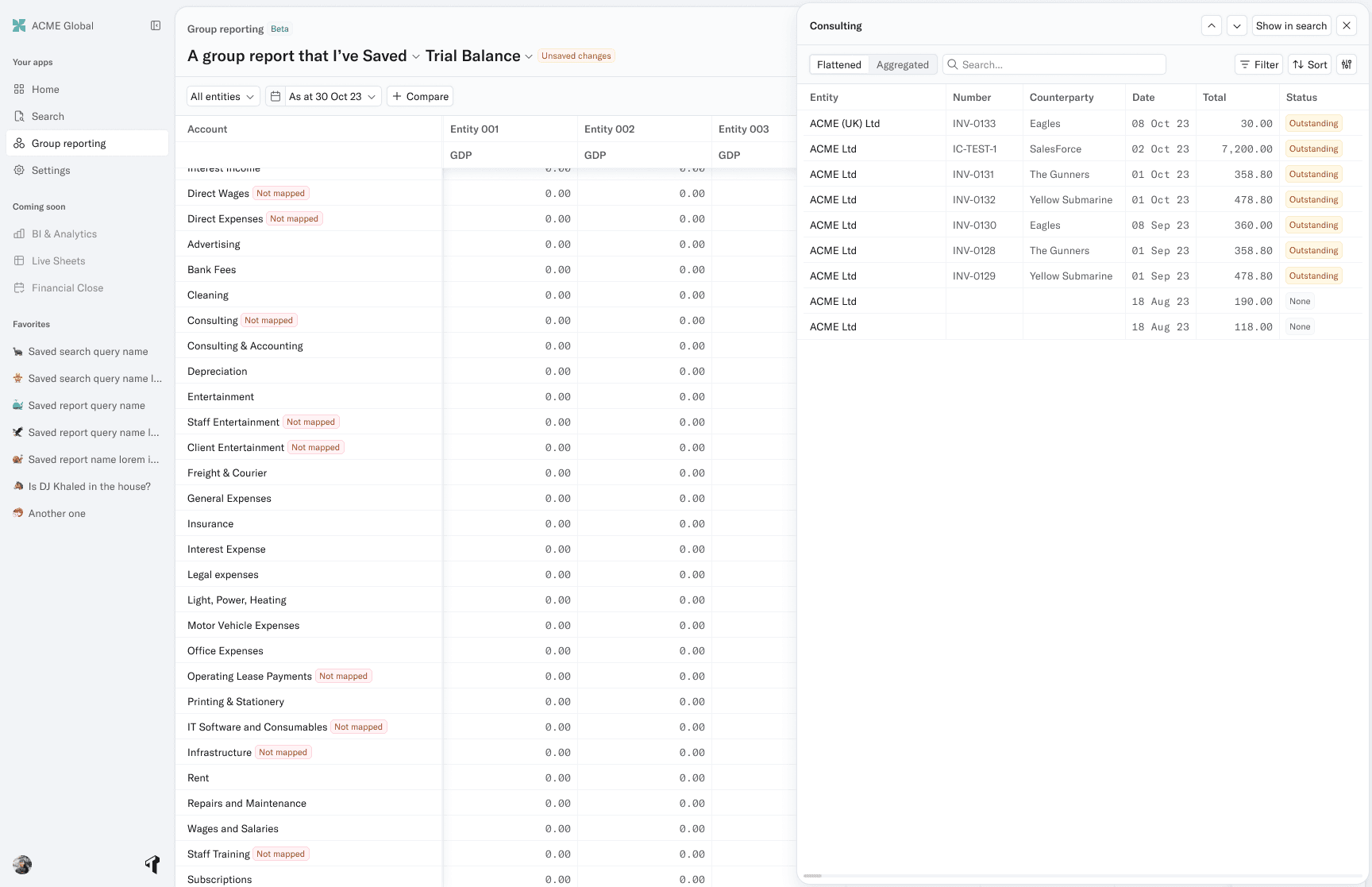
Task: Click the user avatar at bottom left
Action: click(22, 864)
